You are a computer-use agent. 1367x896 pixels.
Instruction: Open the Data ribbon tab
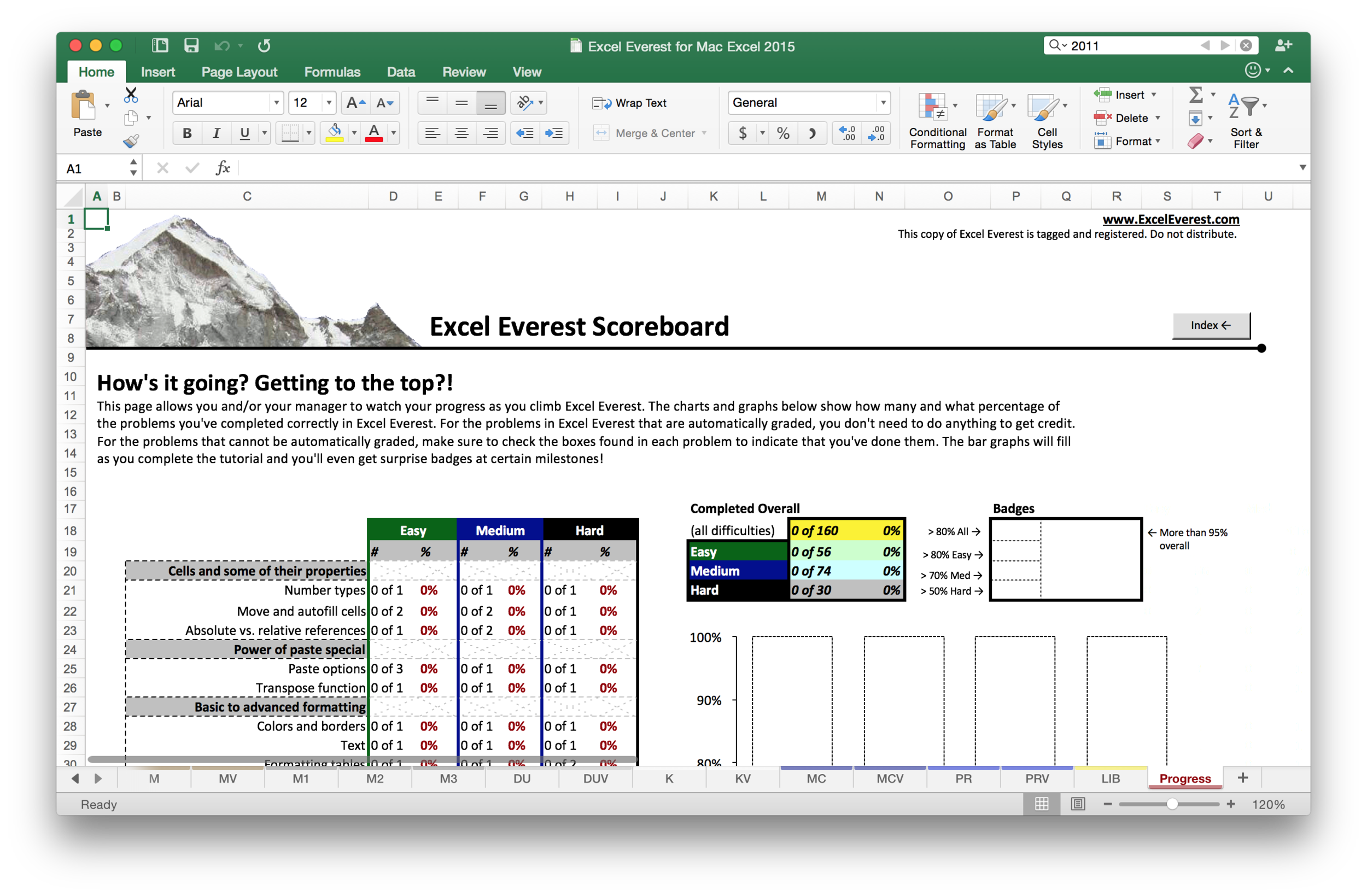401,72
